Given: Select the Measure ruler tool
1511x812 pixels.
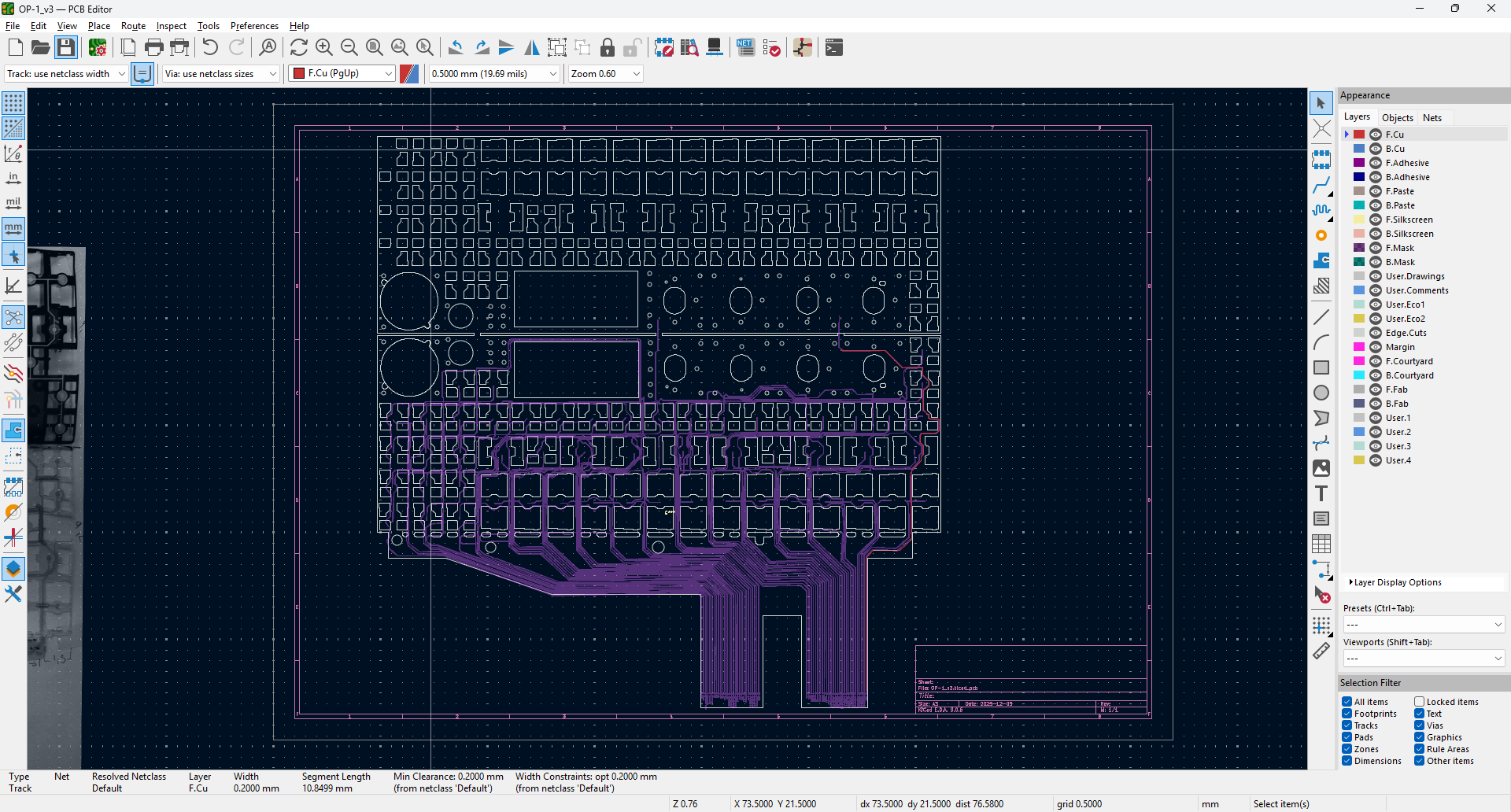Looking at the screenshot, I should [1321, 651].
